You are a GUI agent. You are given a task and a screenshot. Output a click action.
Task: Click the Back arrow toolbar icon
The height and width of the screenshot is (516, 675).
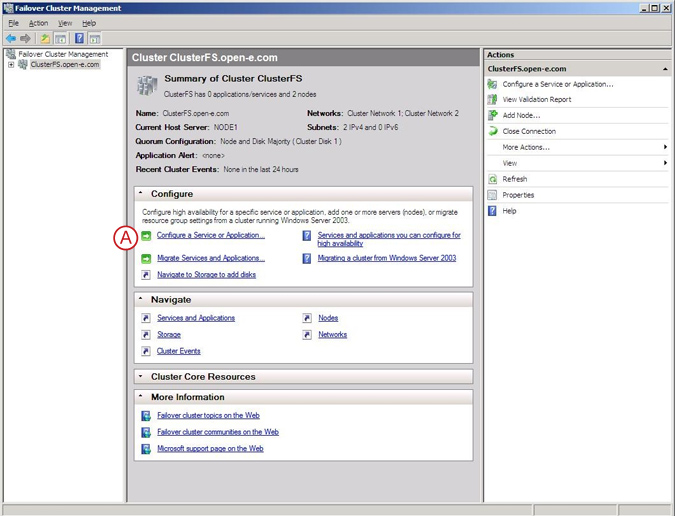coord(11,39)
